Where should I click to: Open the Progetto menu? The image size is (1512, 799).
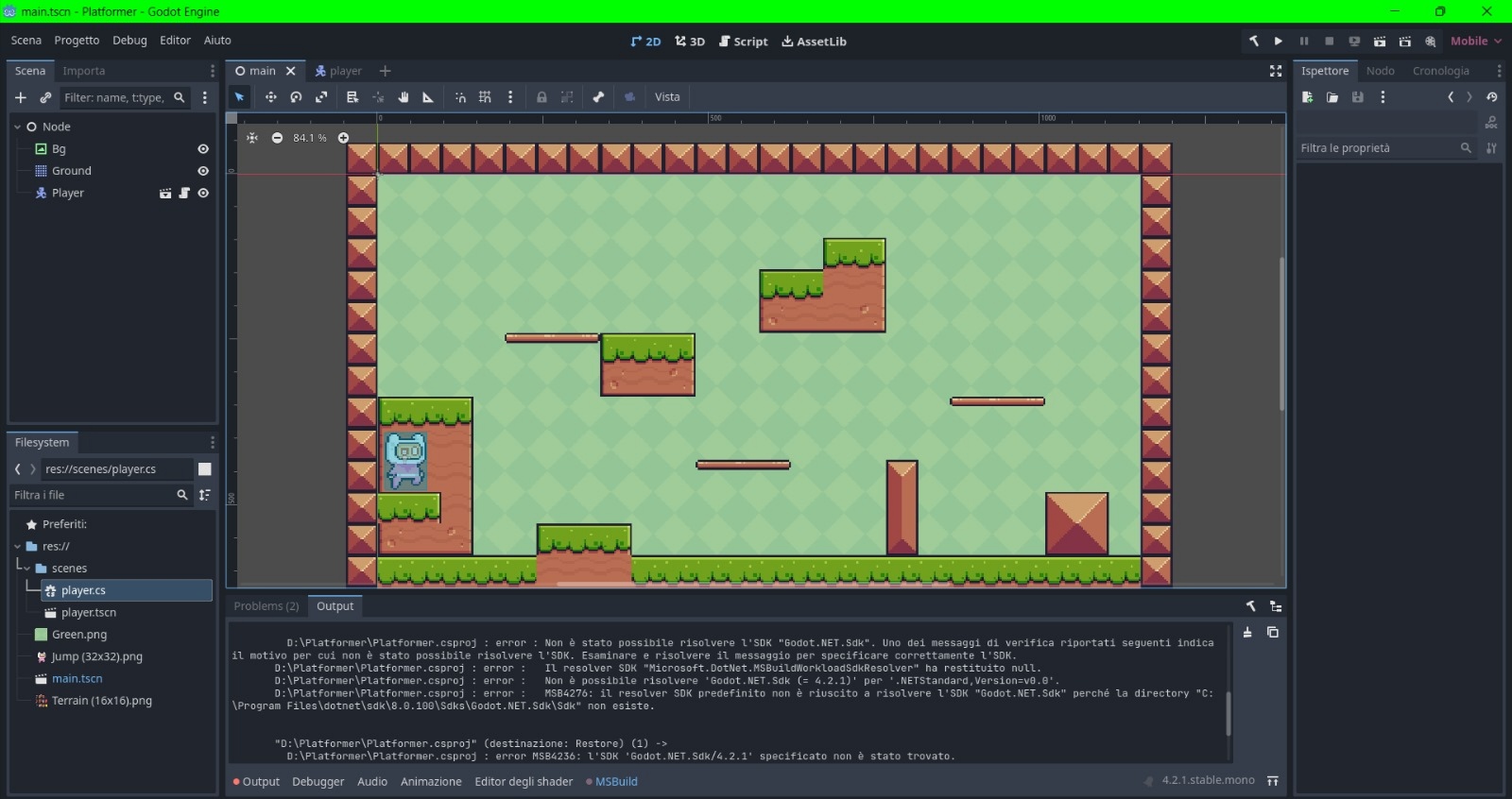tap(77, 41)
